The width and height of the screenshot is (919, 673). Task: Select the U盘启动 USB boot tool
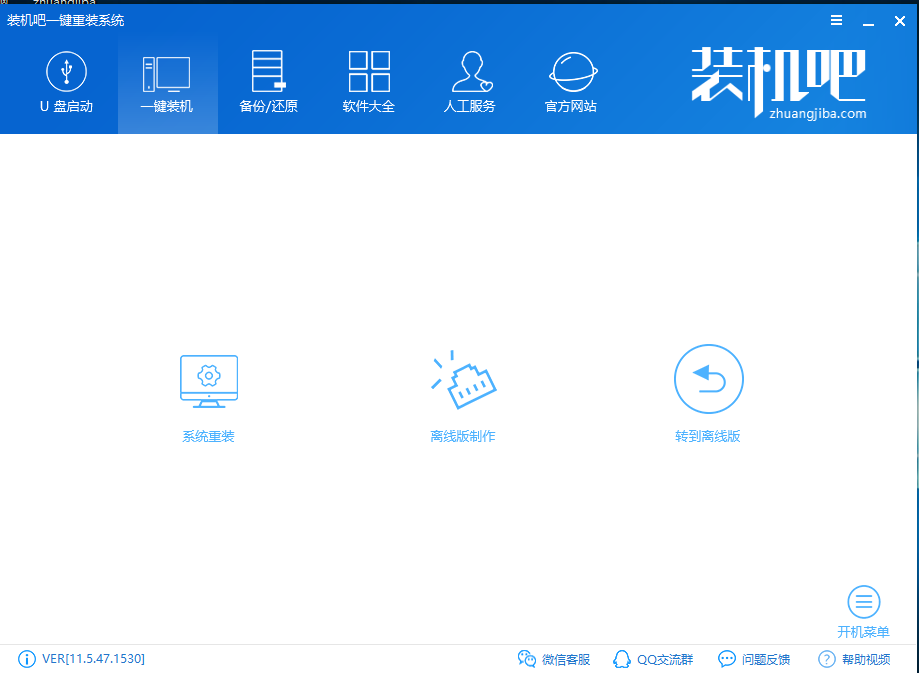coord(66,82)
